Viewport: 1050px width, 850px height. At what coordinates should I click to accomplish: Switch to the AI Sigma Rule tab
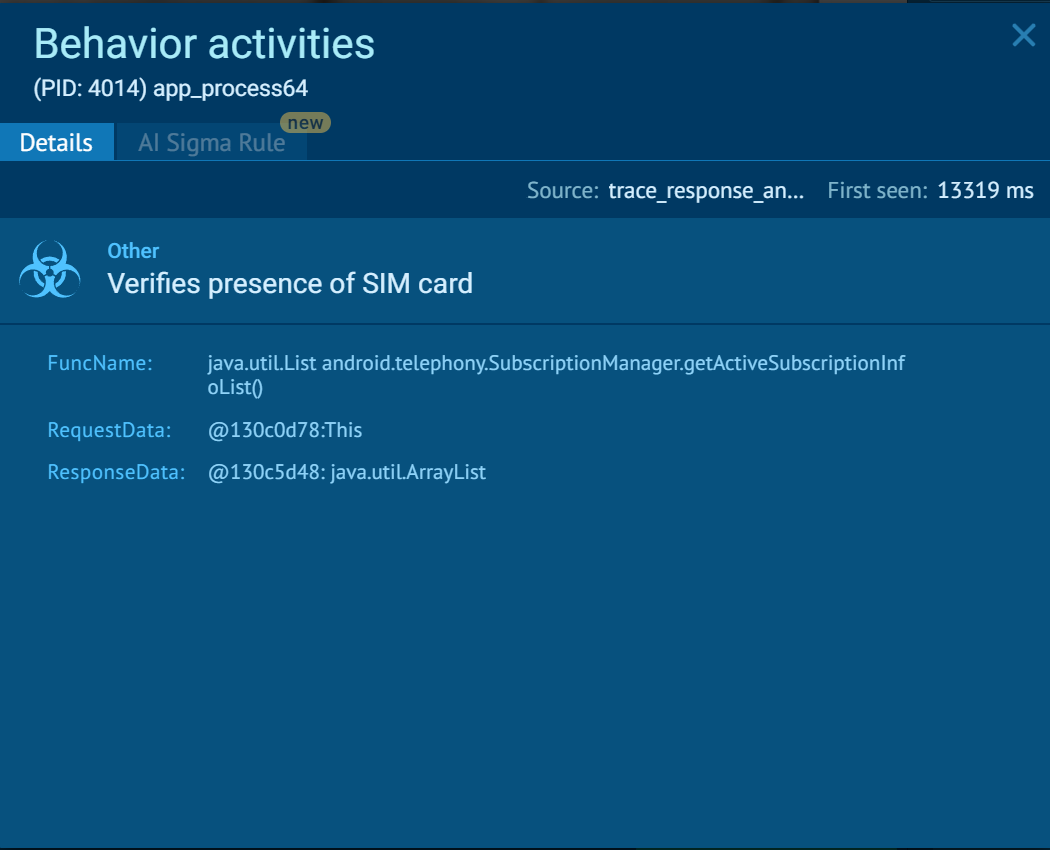pos(211,142)
